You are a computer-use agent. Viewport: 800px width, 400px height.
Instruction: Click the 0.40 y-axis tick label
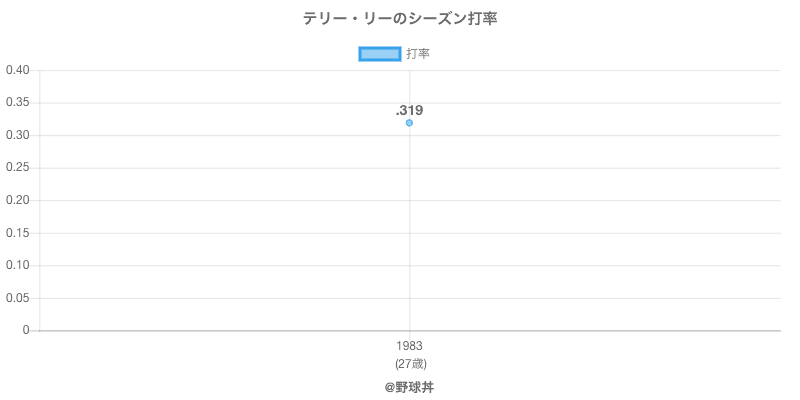click(17, 70)
